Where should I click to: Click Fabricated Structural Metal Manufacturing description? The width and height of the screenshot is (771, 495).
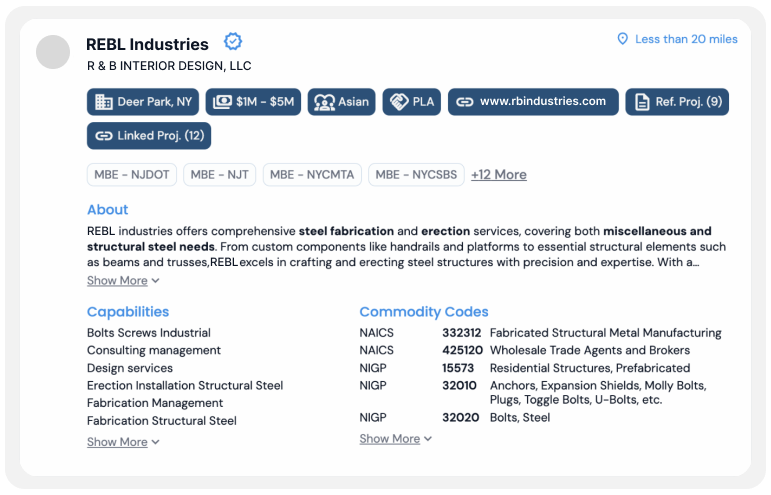605,333
